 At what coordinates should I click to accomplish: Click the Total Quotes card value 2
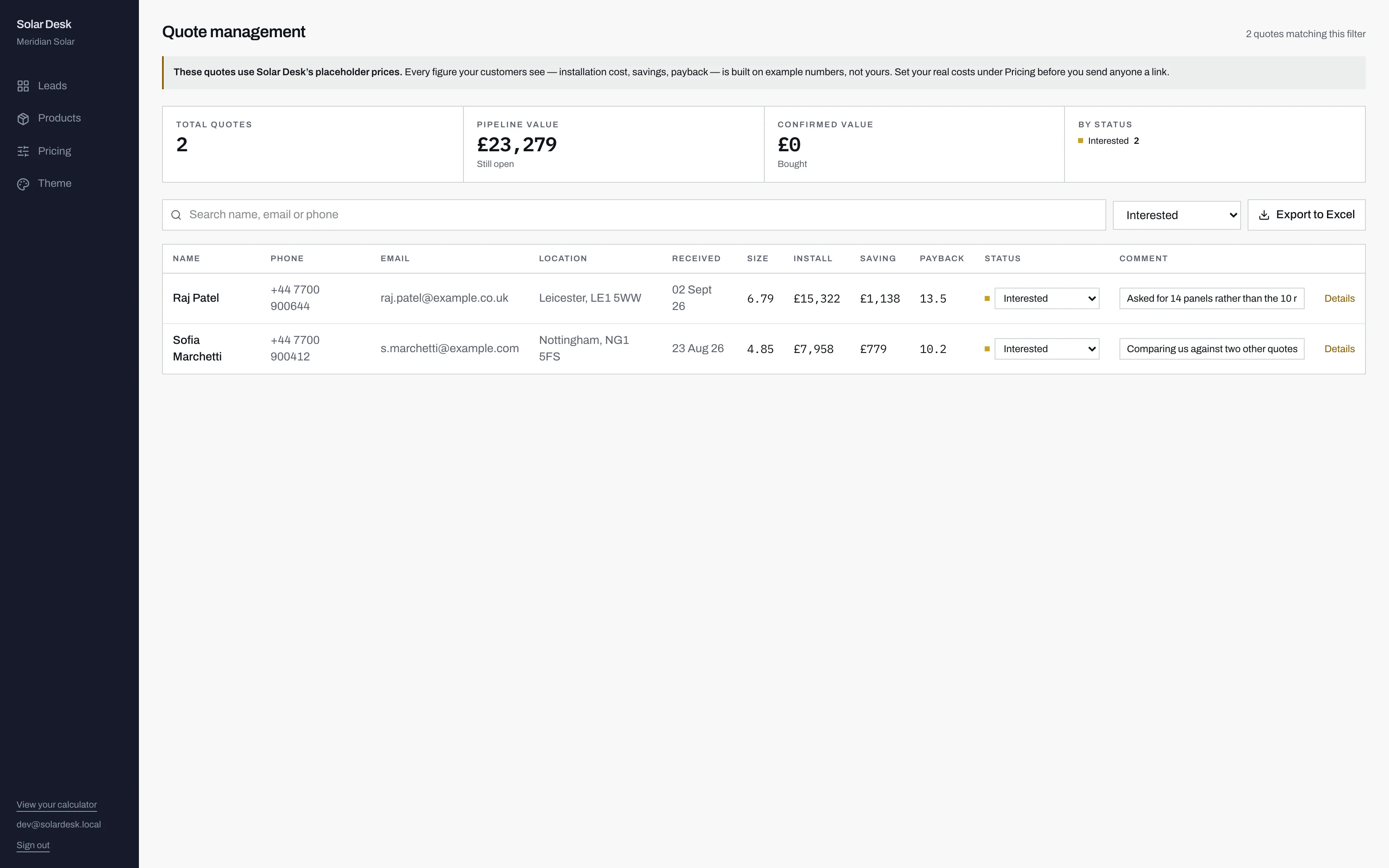click(x=182, y=145)
